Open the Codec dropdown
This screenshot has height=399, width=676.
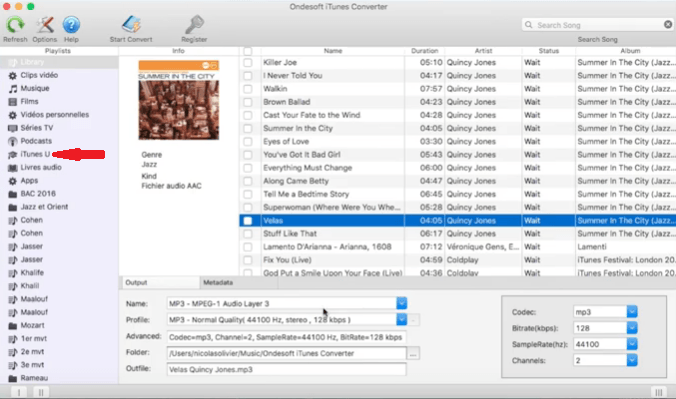pos(632,311)
